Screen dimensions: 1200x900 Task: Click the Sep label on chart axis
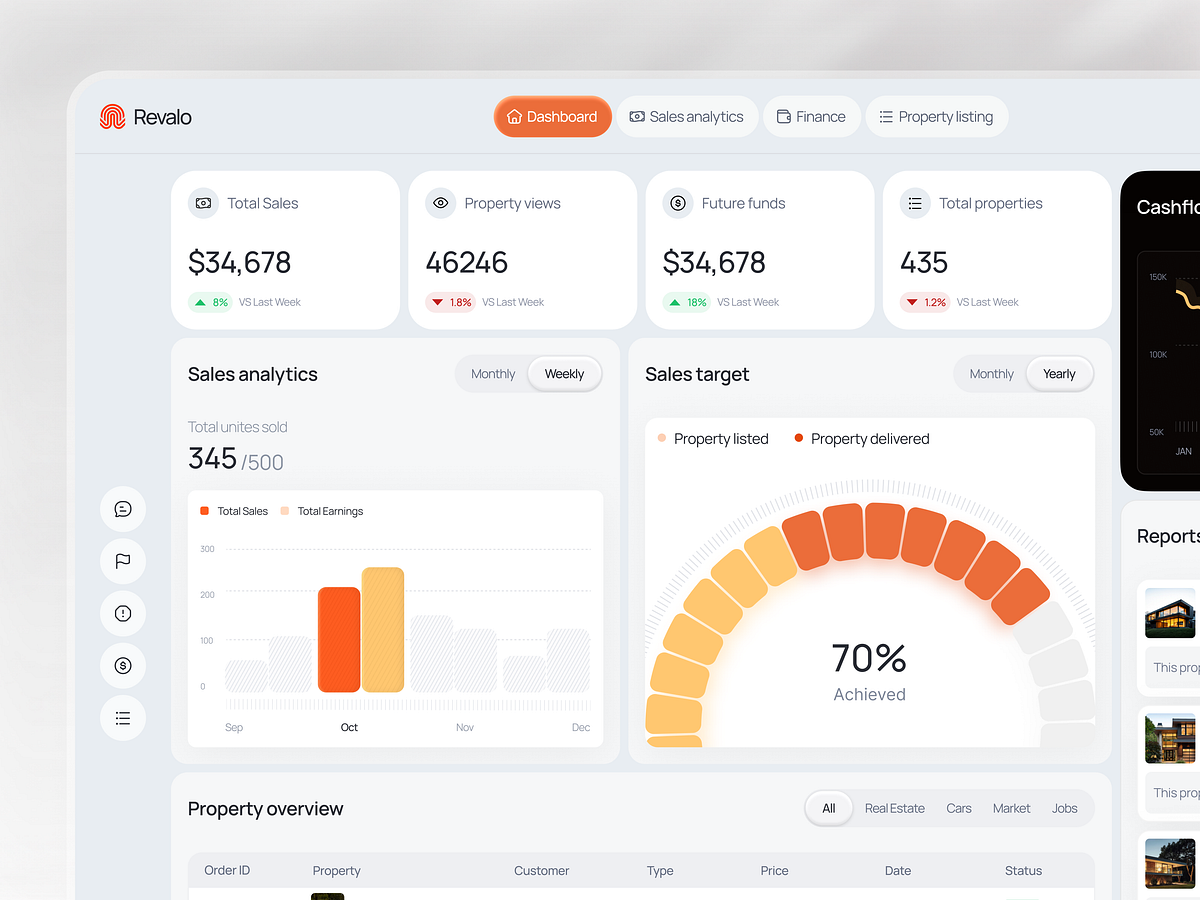coord(234,727)
